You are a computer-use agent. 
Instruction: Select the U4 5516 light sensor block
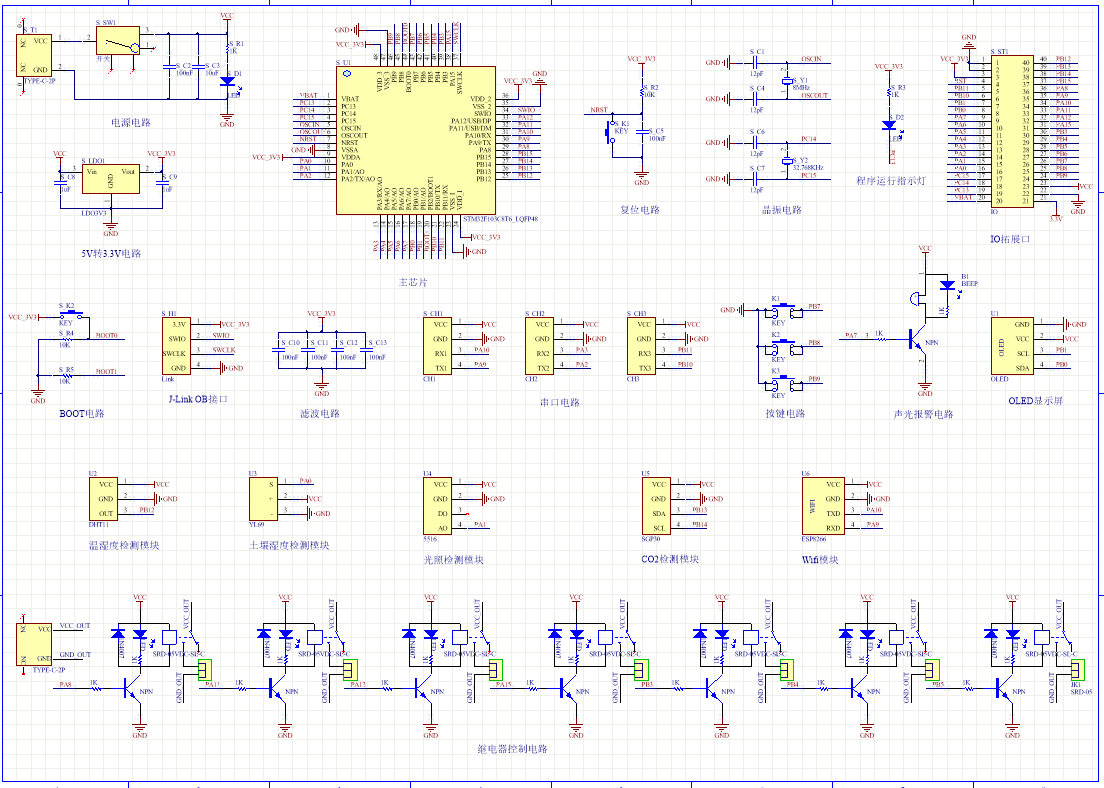click(x=437, y=506)
